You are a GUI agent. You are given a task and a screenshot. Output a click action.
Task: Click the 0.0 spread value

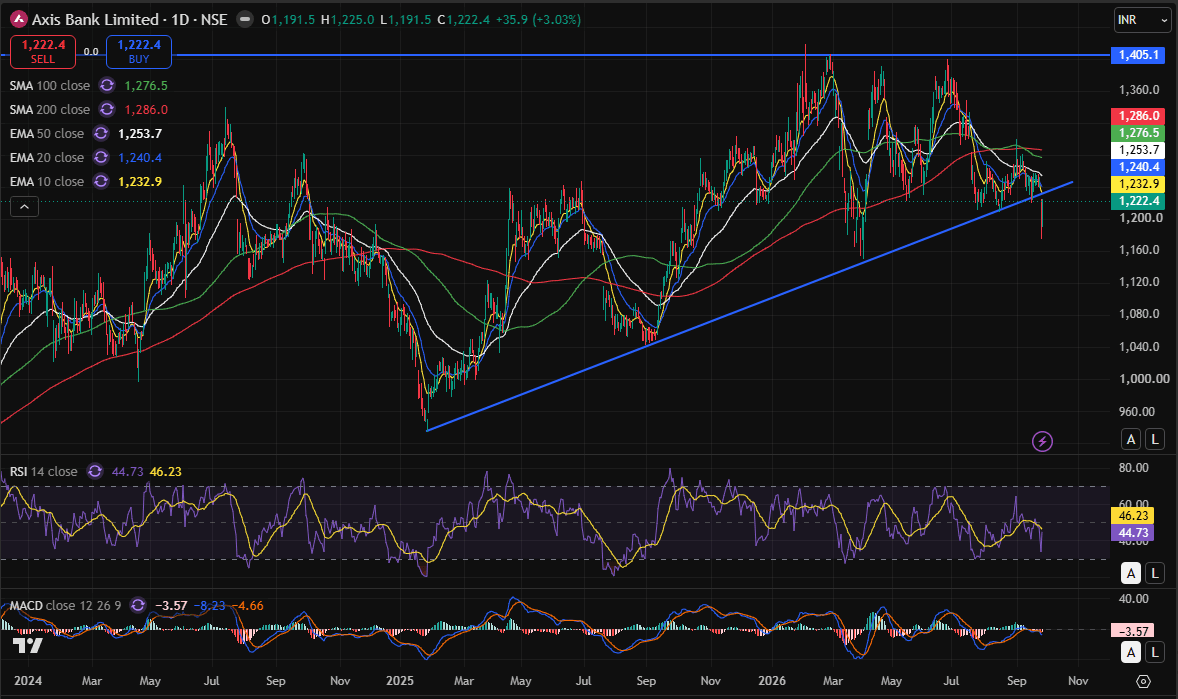pyautogui.click(x=91, y=52)
